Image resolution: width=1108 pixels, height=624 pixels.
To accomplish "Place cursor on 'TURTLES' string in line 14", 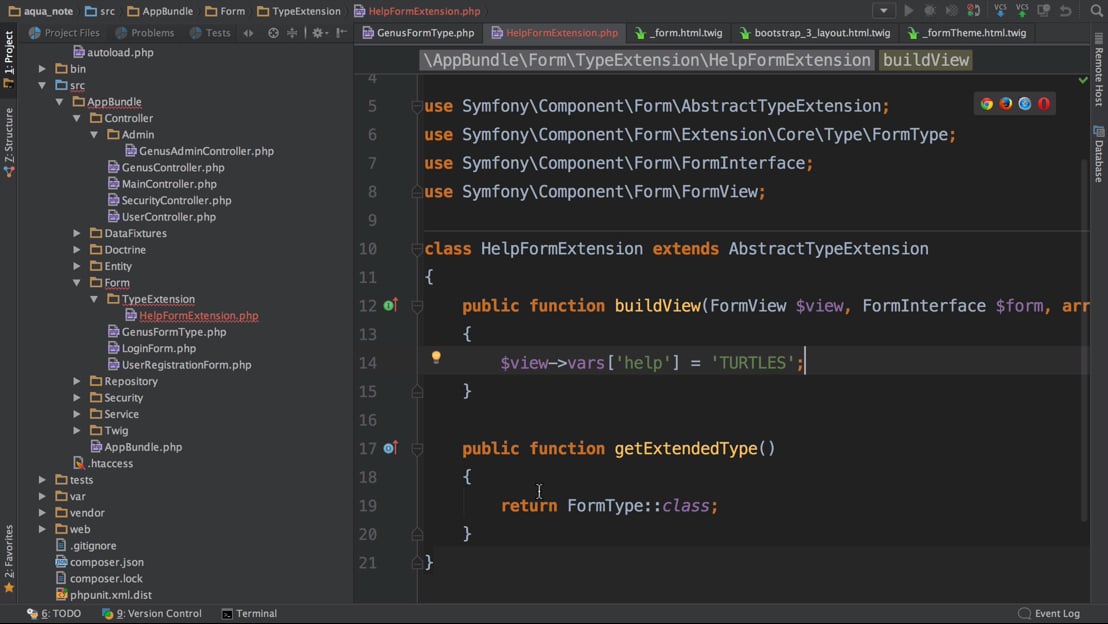I will (x=753, y=363).
